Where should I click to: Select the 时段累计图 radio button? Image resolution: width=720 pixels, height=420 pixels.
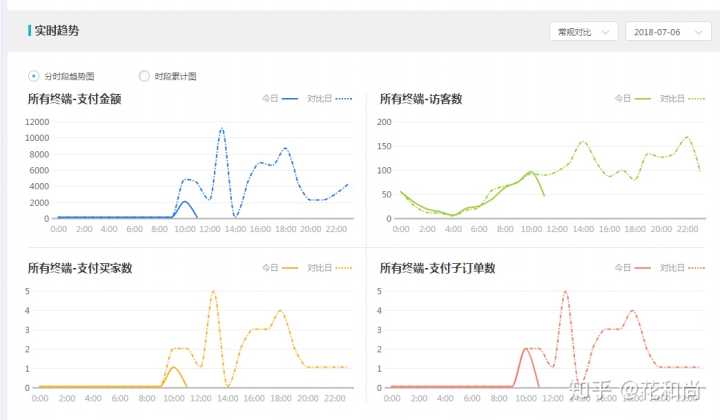[x=145, y=76]
